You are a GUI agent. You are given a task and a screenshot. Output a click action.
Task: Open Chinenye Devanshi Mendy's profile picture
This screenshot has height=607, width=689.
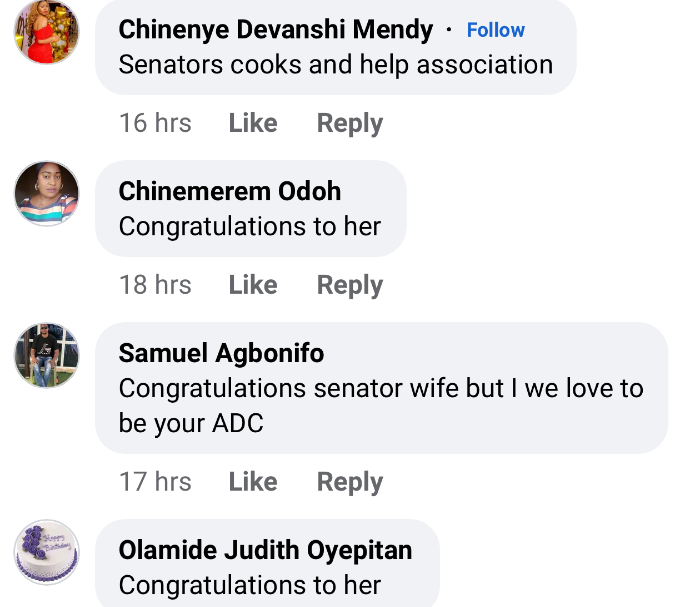[x=46, y=32]
